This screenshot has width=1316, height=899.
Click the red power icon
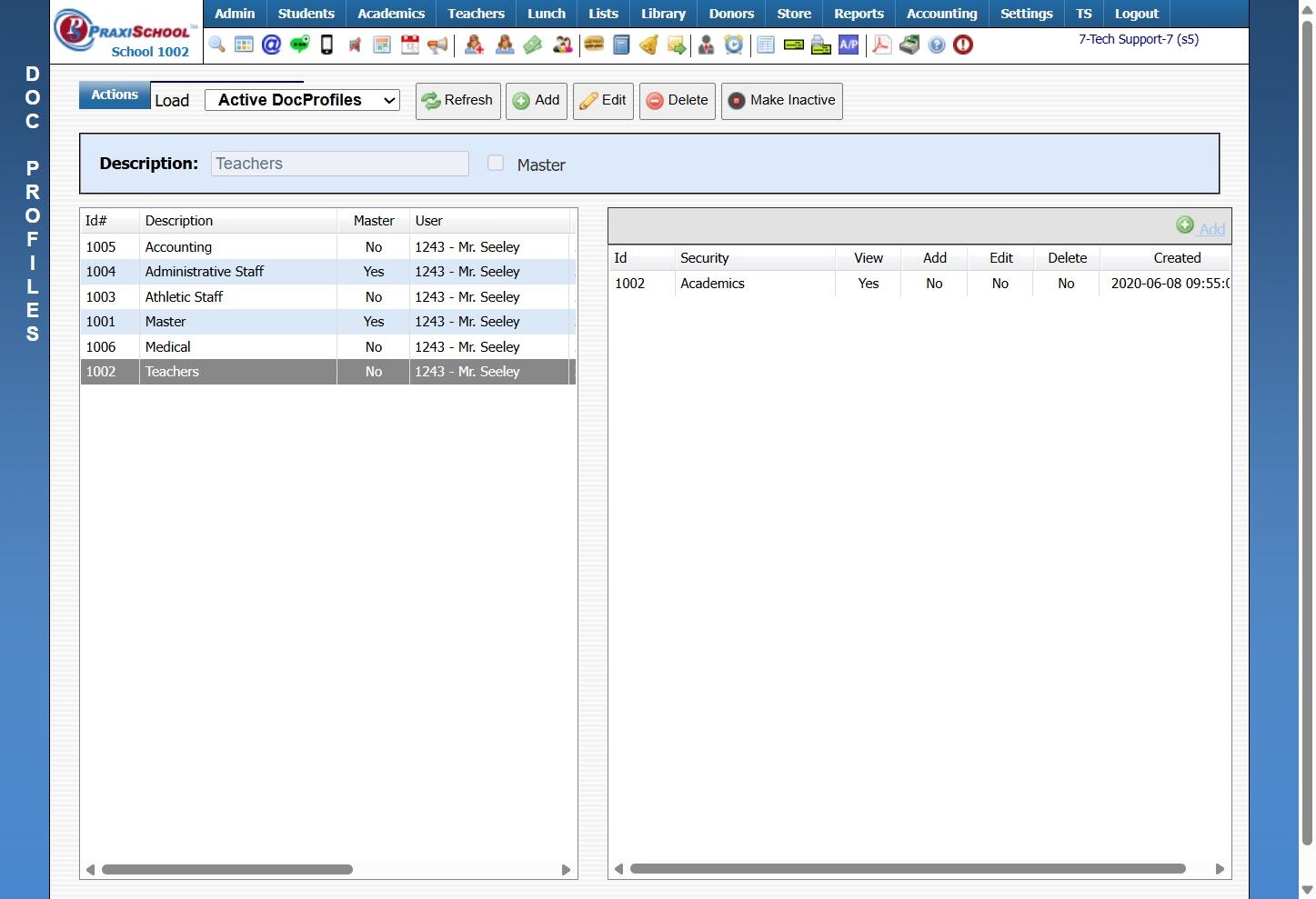click(x=963, y=45)
